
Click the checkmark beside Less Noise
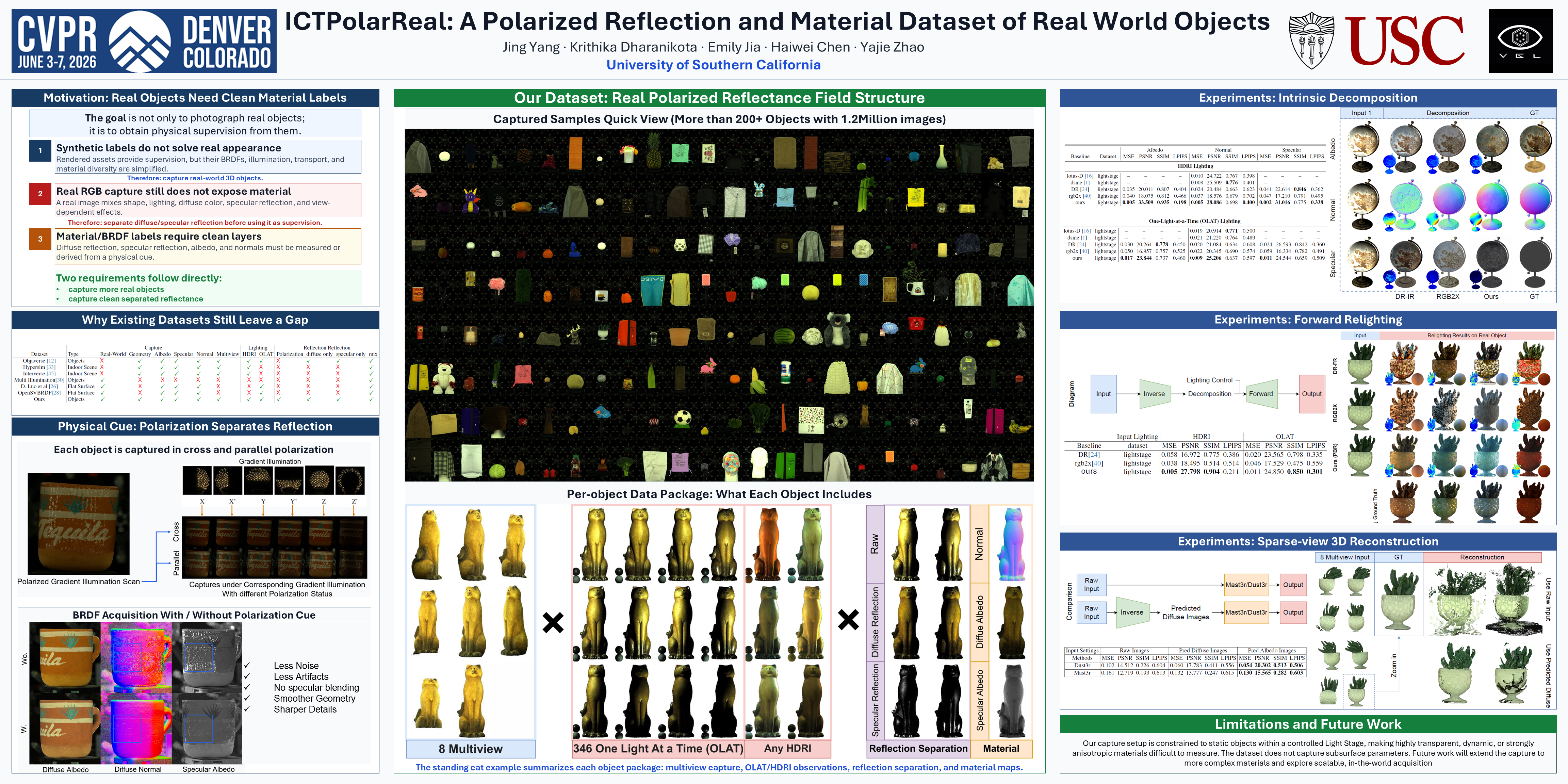point(247,665)
